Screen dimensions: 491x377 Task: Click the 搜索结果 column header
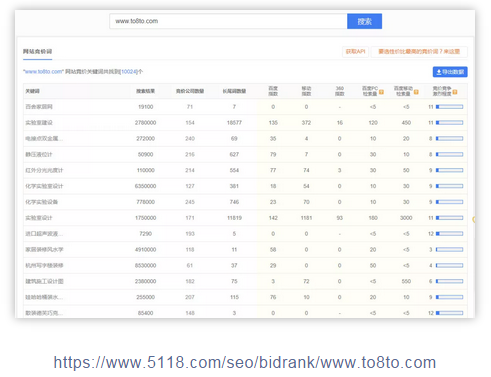(145, 91)
